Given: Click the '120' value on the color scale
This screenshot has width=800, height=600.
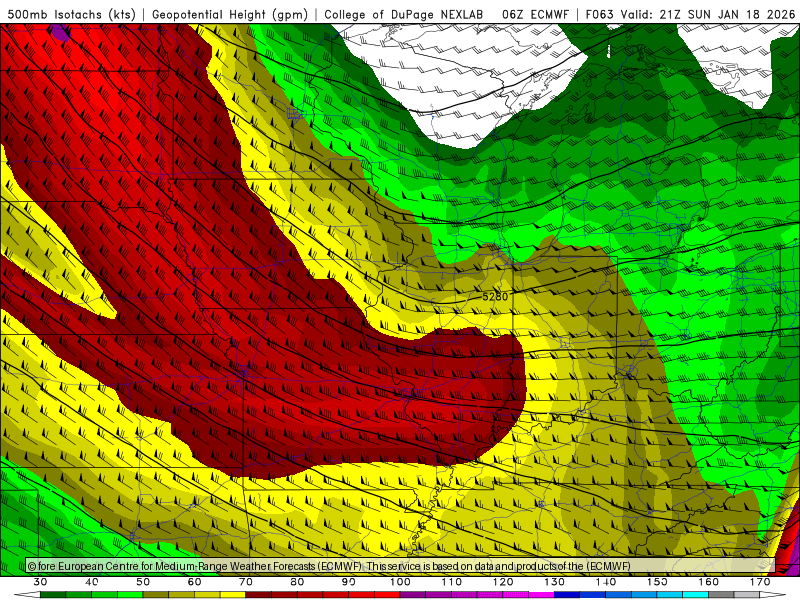Looking at the screenshot, I should [x=503, y=582].
